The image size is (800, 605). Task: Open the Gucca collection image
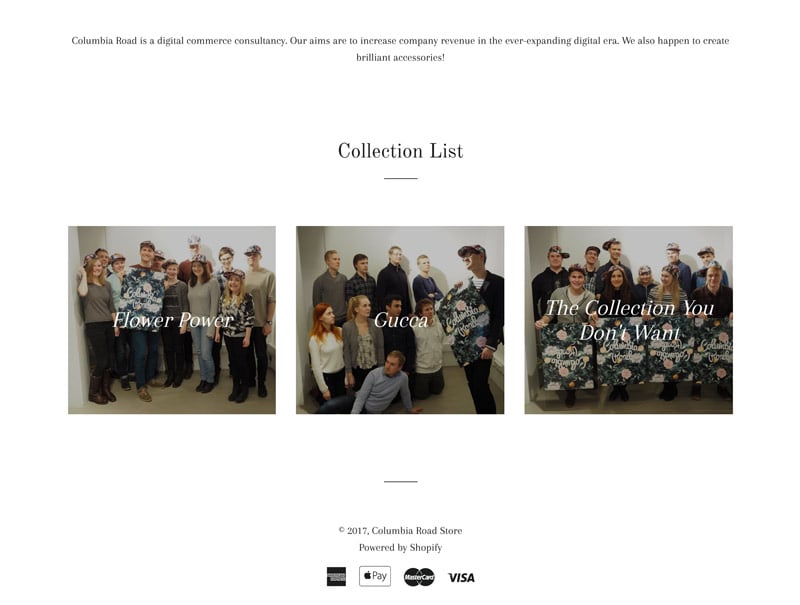tap(400, 320)
